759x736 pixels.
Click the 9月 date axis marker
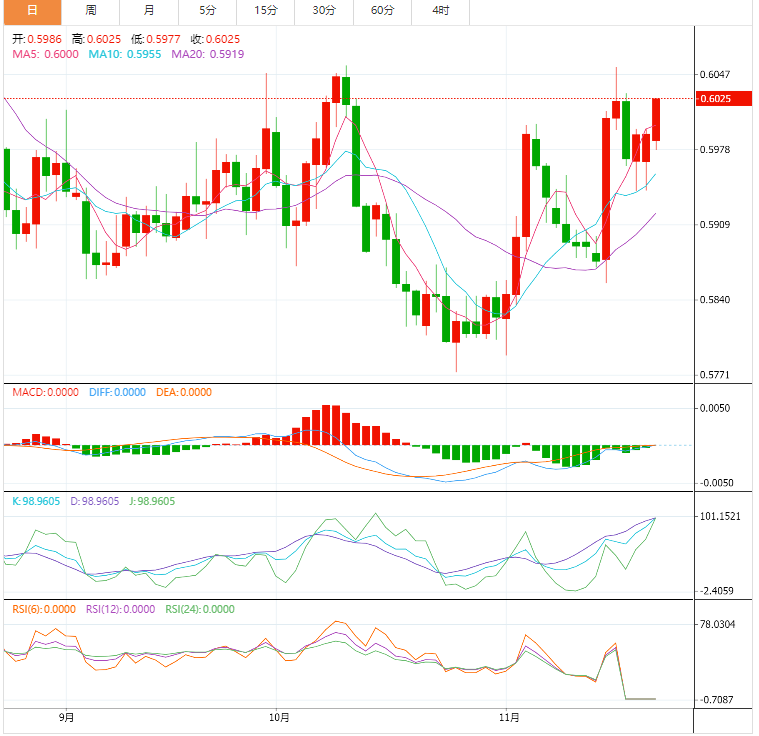[66, 717]
